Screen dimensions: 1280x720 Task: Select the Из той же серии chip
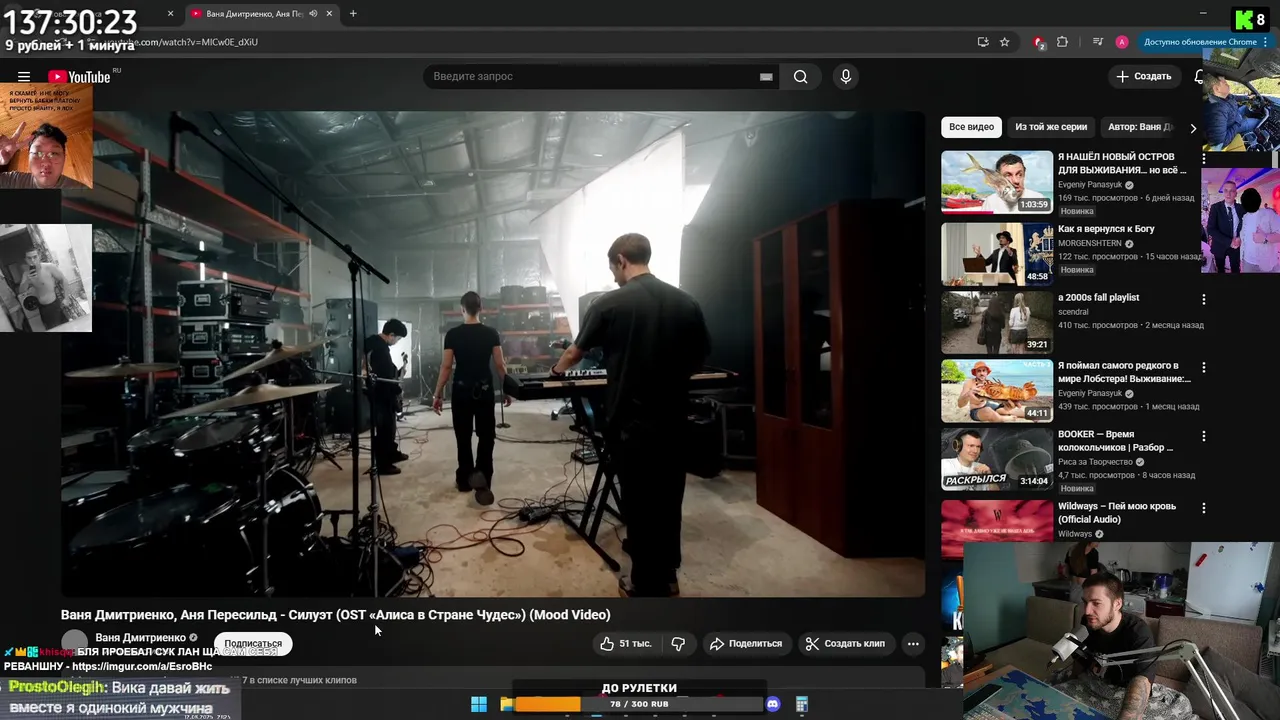[1051, 127]
